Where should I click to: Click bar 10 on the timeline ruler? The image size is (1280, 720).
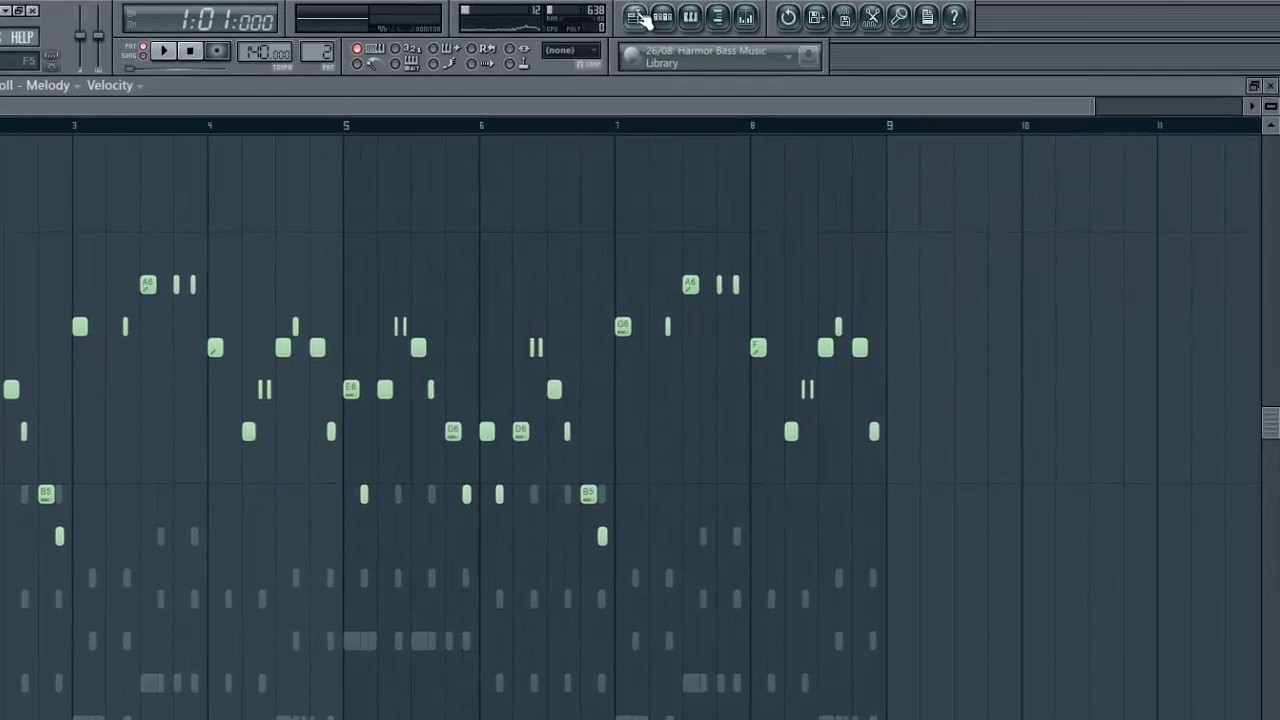point(1025,125)
